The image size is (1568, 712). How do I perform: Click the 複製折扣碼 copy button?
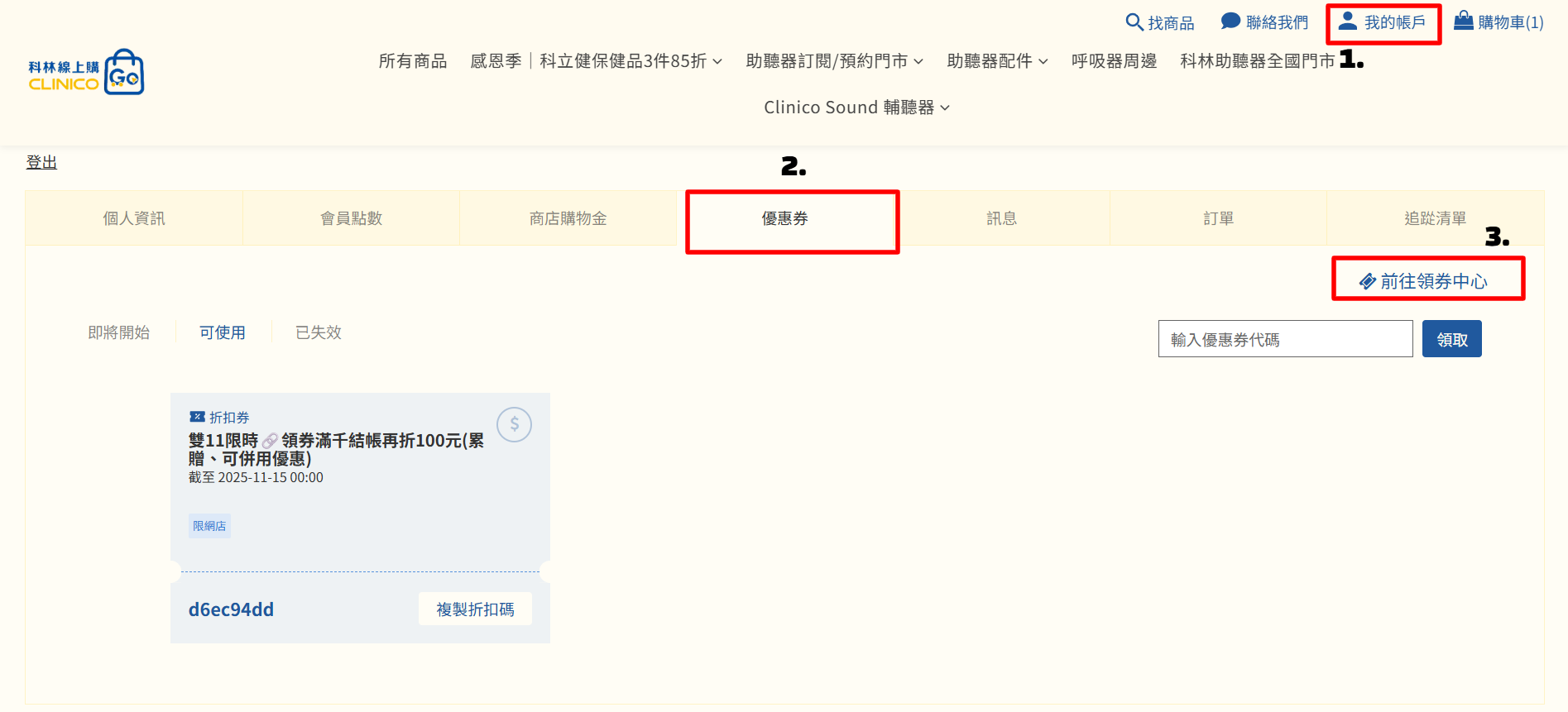coord(475,609)
